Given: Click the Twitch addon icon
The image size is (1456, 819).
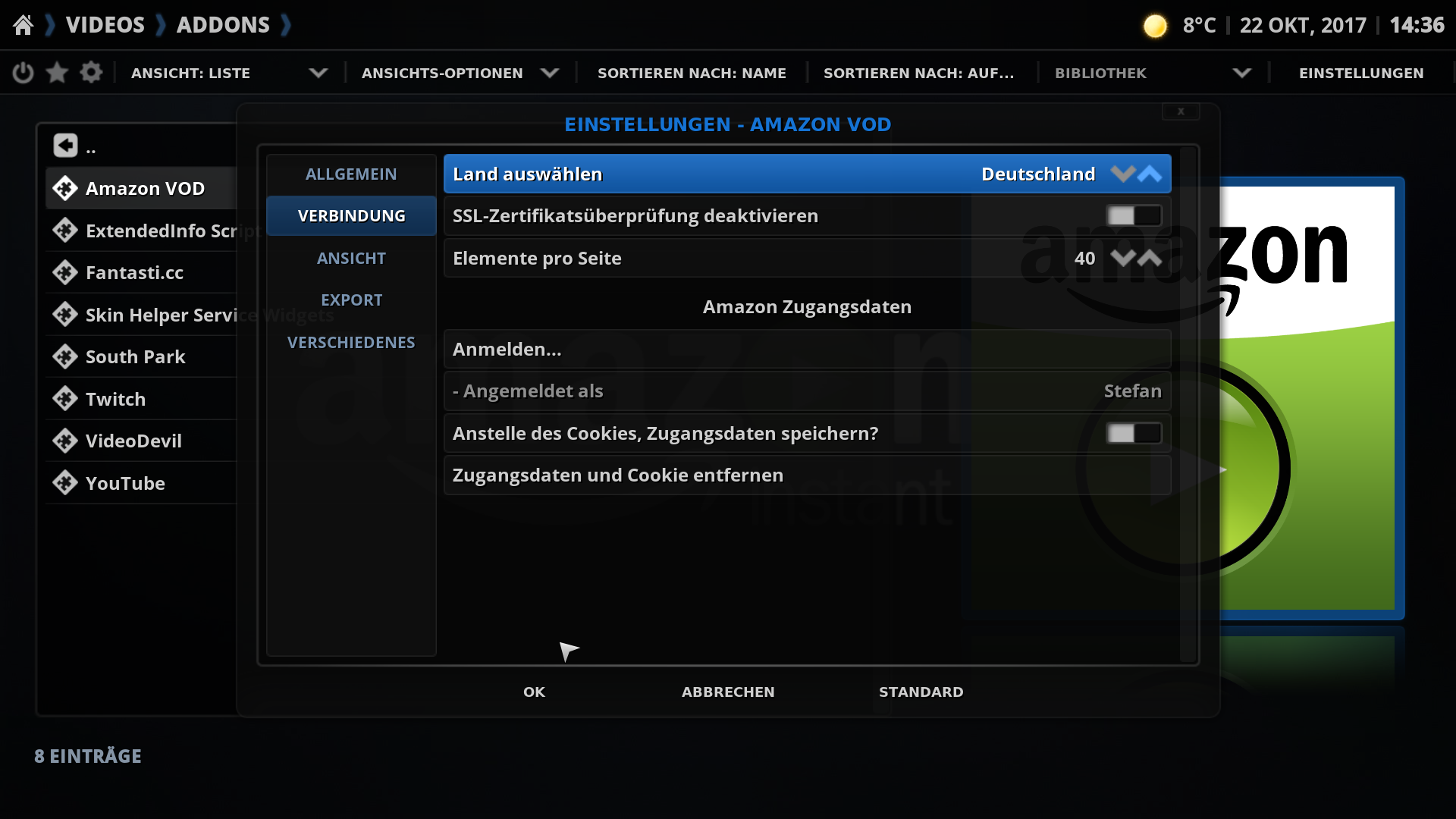Looking at the screenshot, I should coord(65,398).
